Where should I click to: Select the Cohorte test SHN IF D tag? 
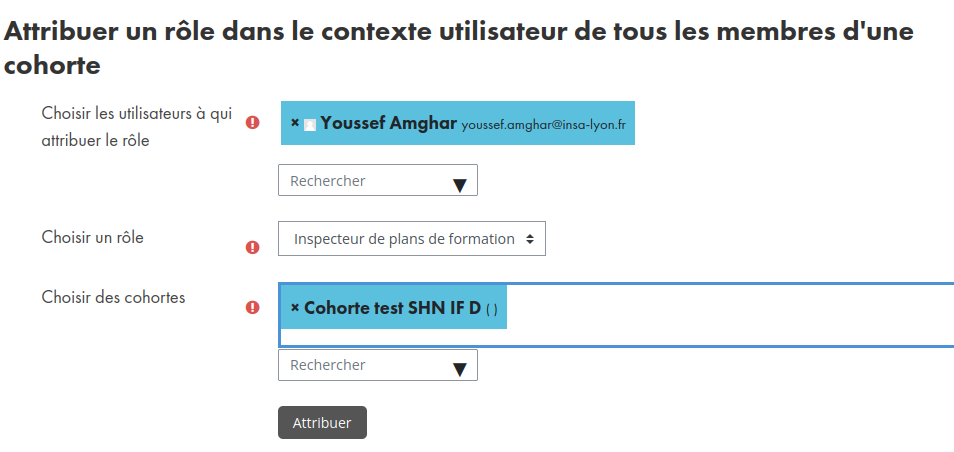pyautogui.click(x=394, y=307)
